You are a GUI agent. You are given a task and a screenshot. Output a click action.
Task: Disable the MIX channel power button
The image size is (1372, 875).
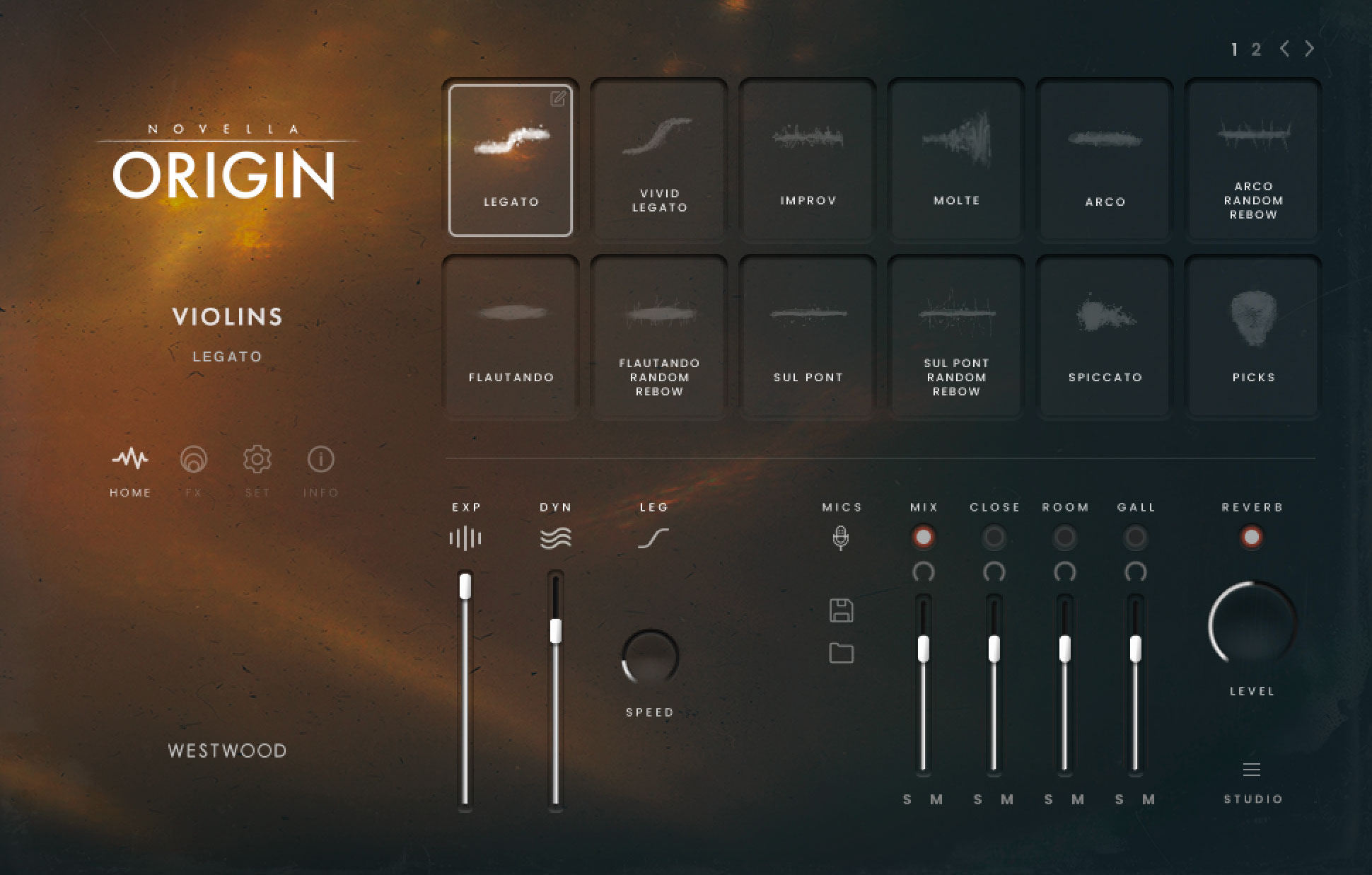[x=924, y=538]
